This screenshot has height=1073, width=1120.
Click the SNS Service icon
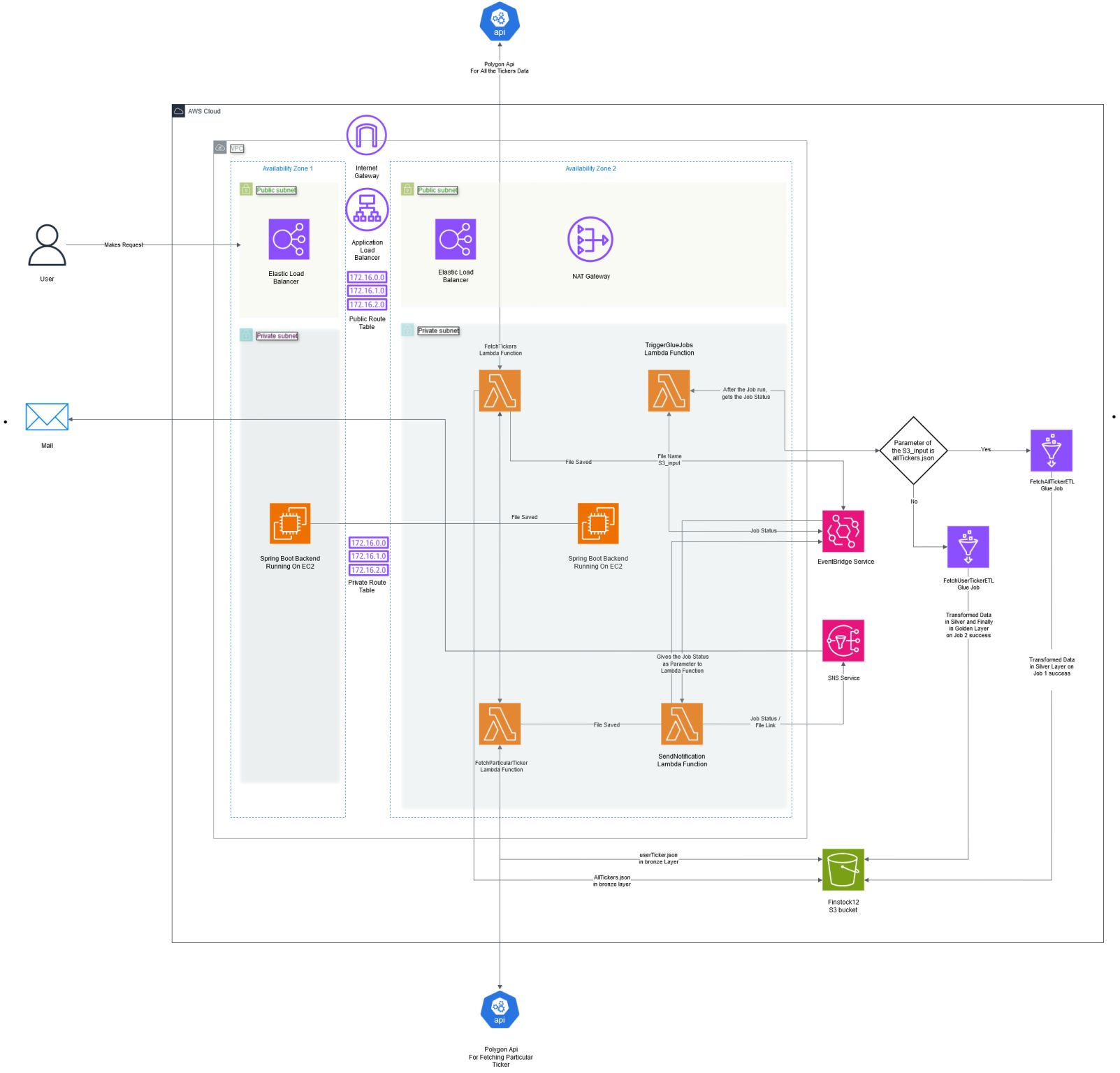(x=843, y=641)
